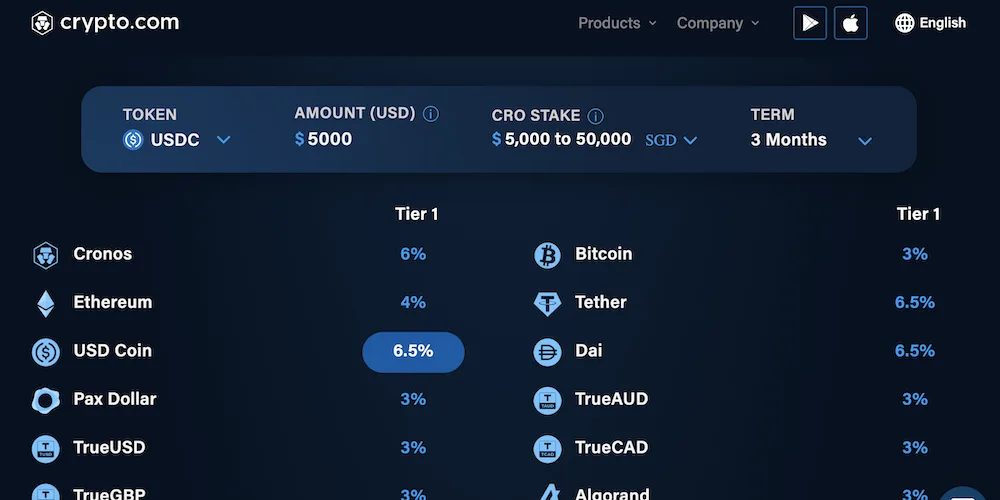Open the Company menu
Screen dimensions: 1000x500
point(718,23)
